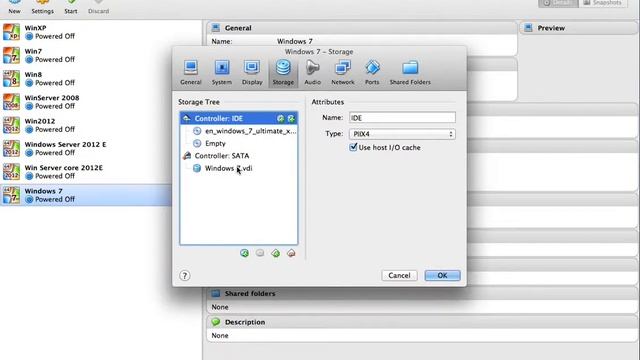640x360 pixels.
Task: Click add hard disk icon on IDE controller
Action: 291,118
